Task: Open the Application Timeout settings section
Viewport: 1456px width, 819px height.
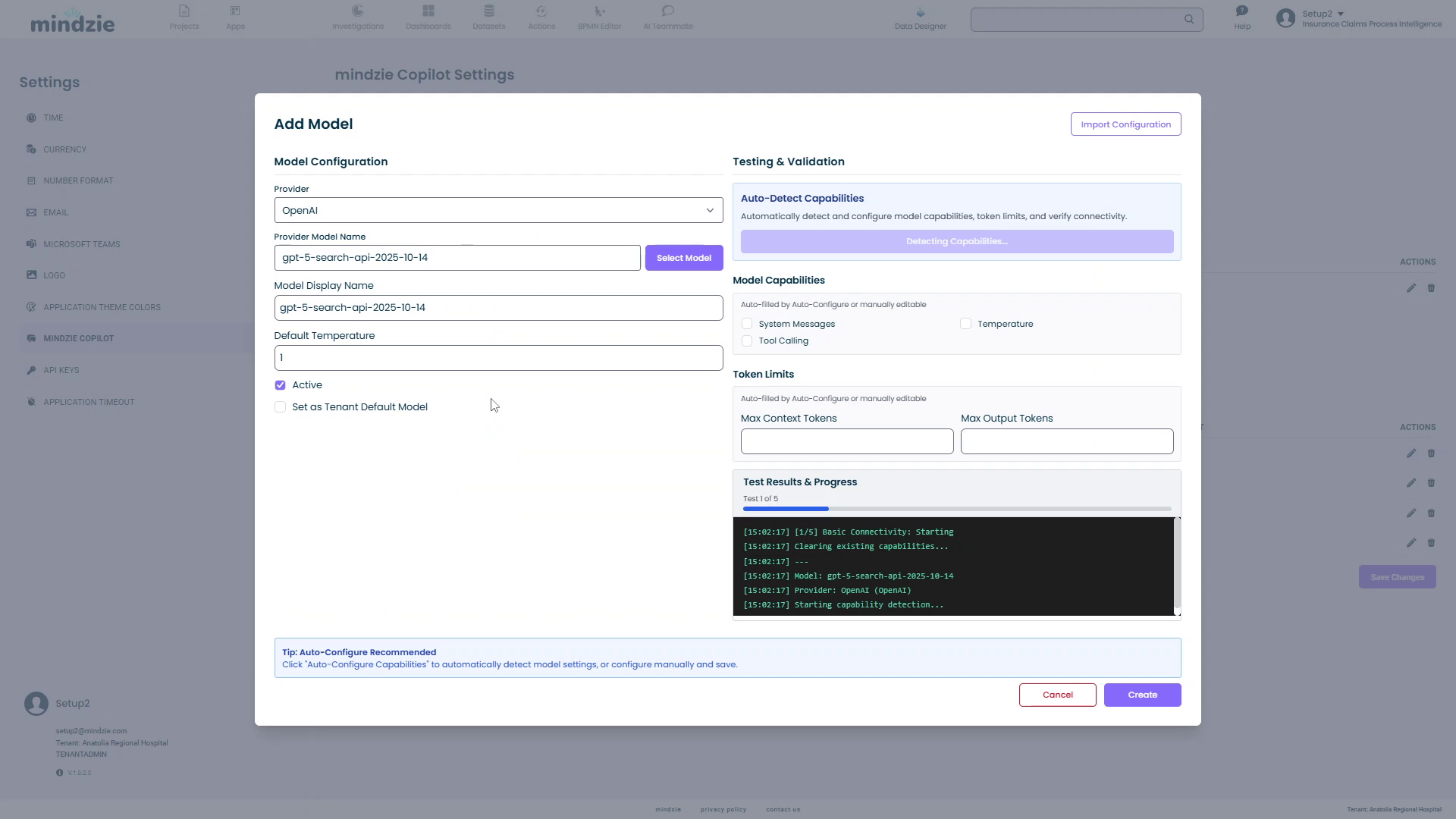Action: coord(89,403)
